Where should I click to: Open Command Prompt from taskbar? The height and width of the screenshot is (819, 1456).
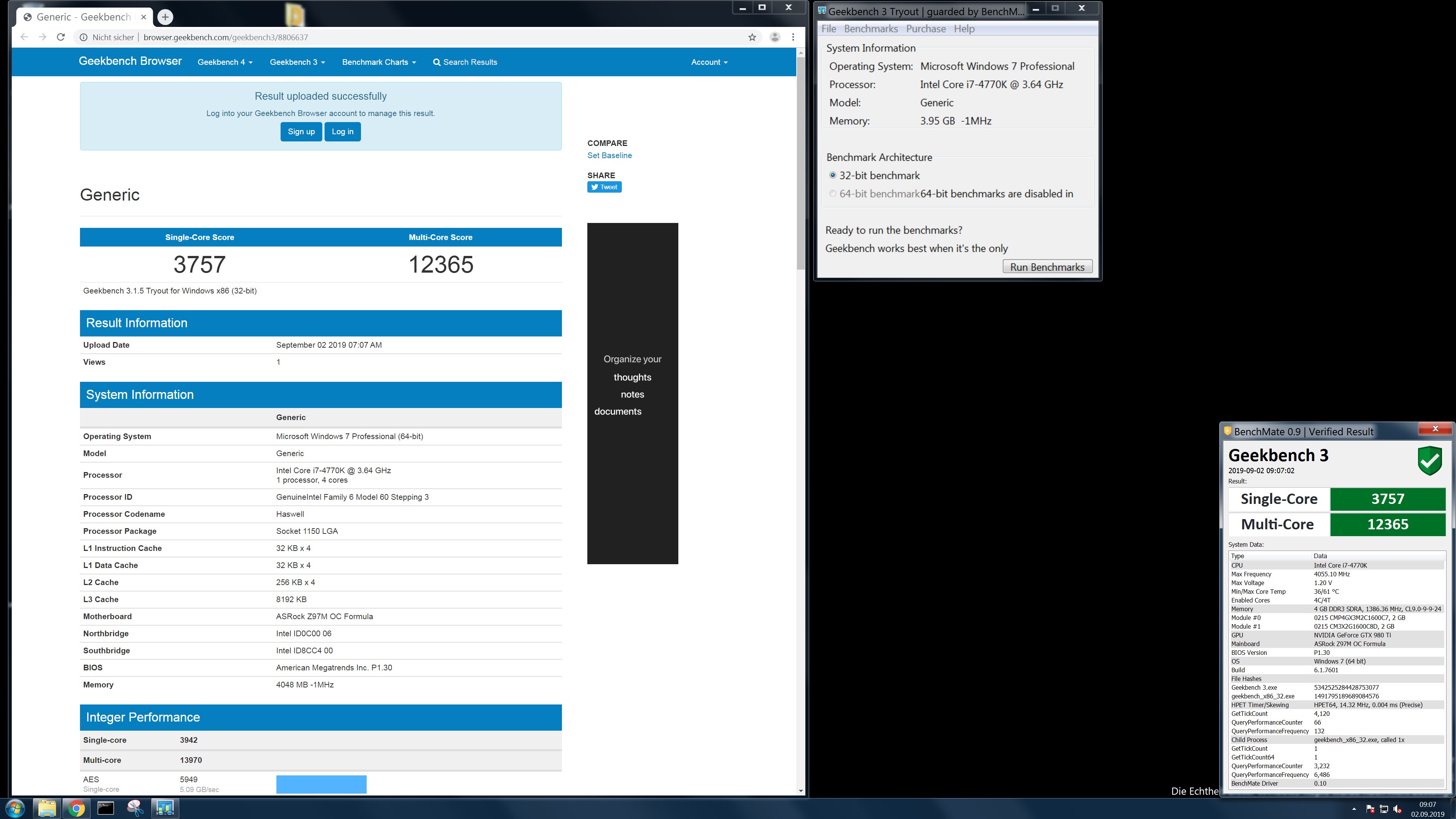(106, 808)
